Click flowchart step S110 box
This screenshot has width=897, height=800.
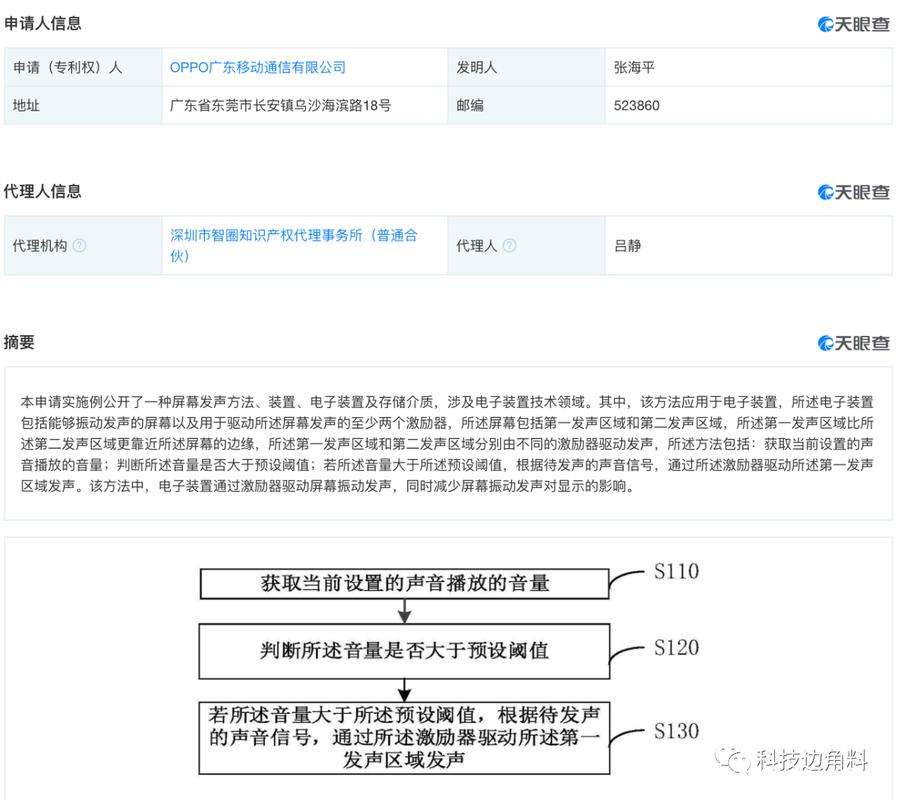pos(405,583)
